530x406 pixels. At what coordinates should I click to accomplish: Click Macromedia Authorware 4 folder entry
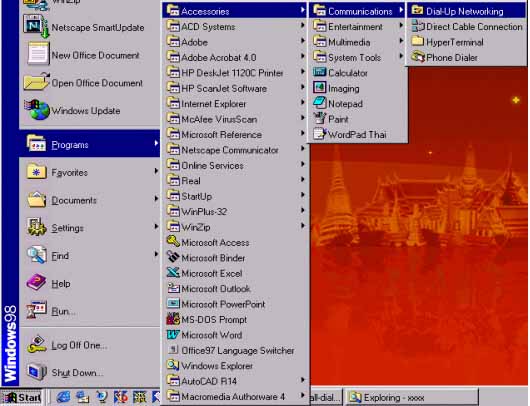coord(235,397)
